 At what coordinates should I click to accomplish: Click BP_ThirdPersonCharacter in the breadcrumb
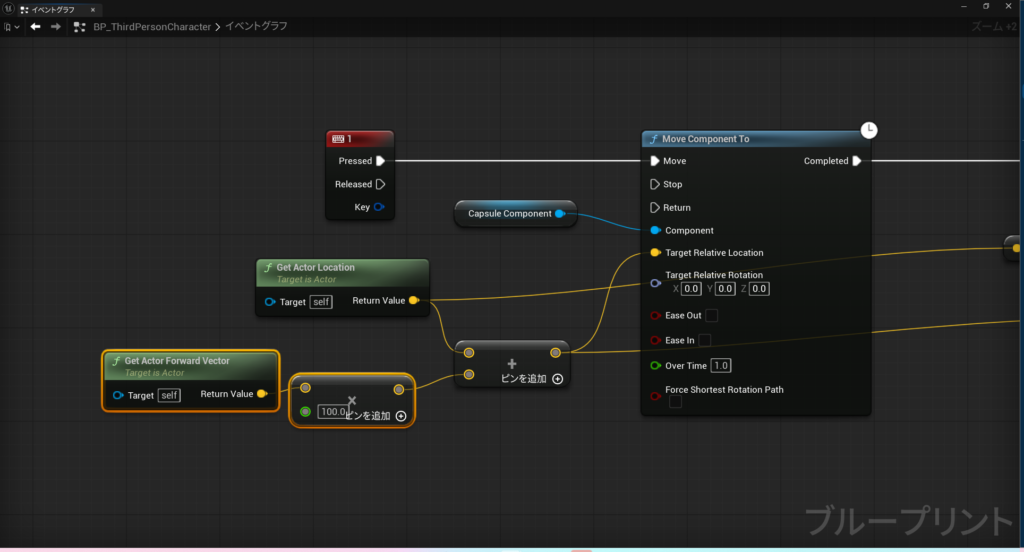153,27
